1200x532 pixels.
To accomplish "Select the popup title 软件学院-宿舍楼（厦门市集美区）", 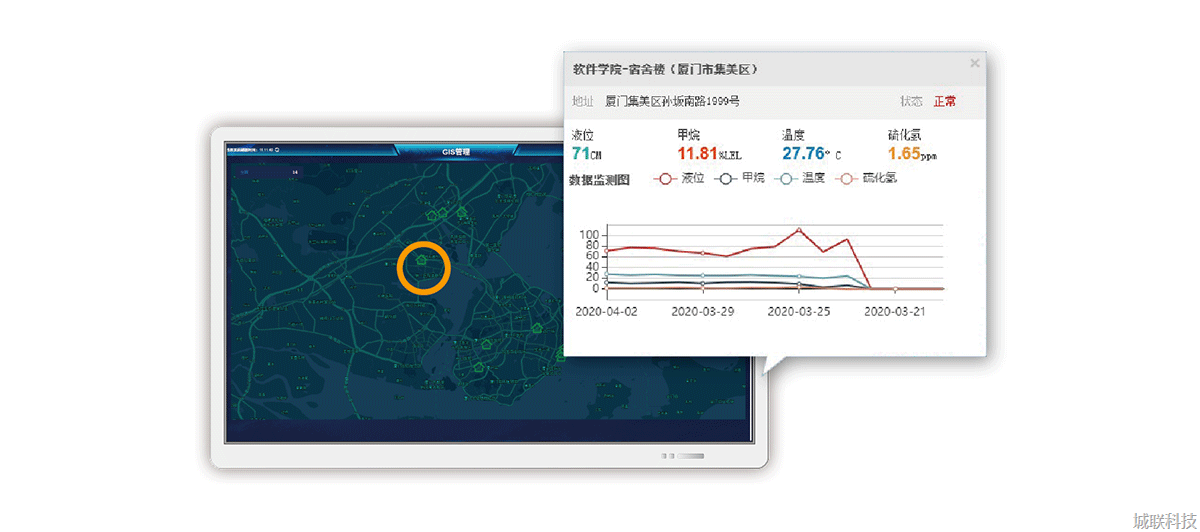I will [x=665, y=69].
